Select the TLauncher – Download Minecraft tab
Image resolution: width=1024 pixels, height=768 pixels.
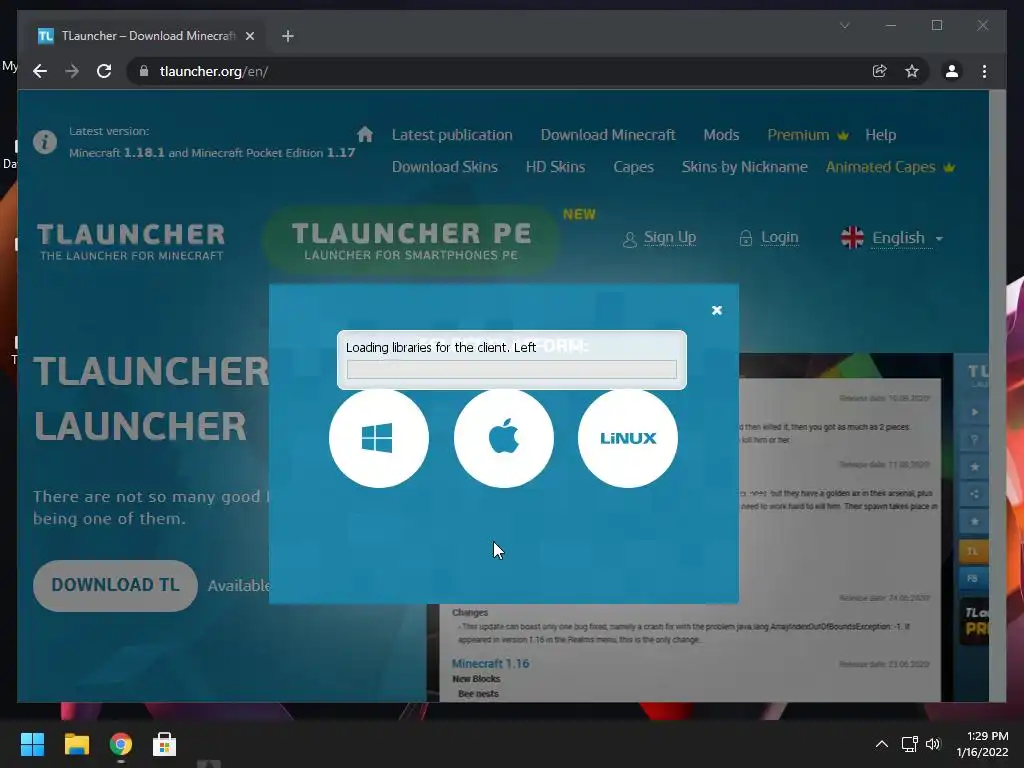(x=148, y=36)
